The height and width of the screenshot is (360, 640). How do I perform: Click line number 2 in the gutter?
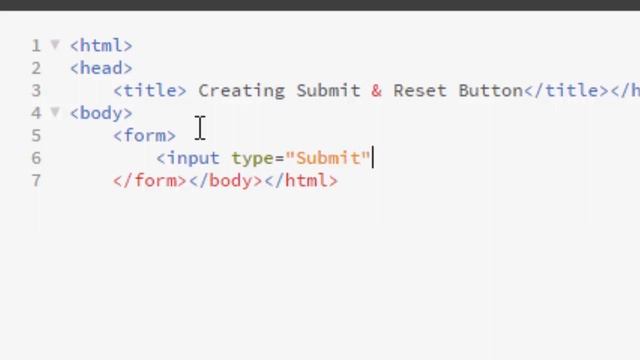(36, 68)
